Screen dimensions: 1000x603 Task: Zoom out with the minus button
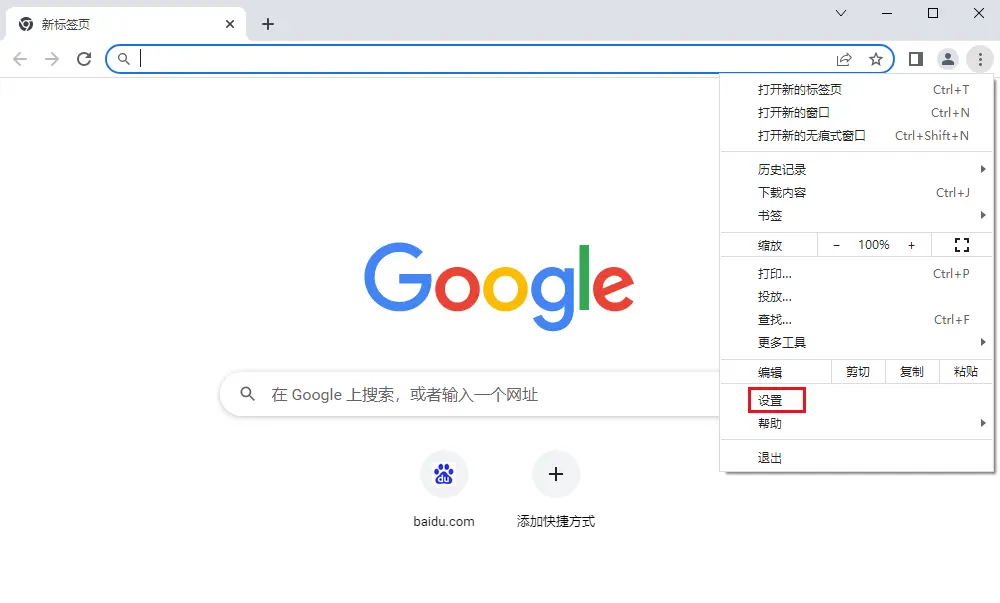point(836,245)
